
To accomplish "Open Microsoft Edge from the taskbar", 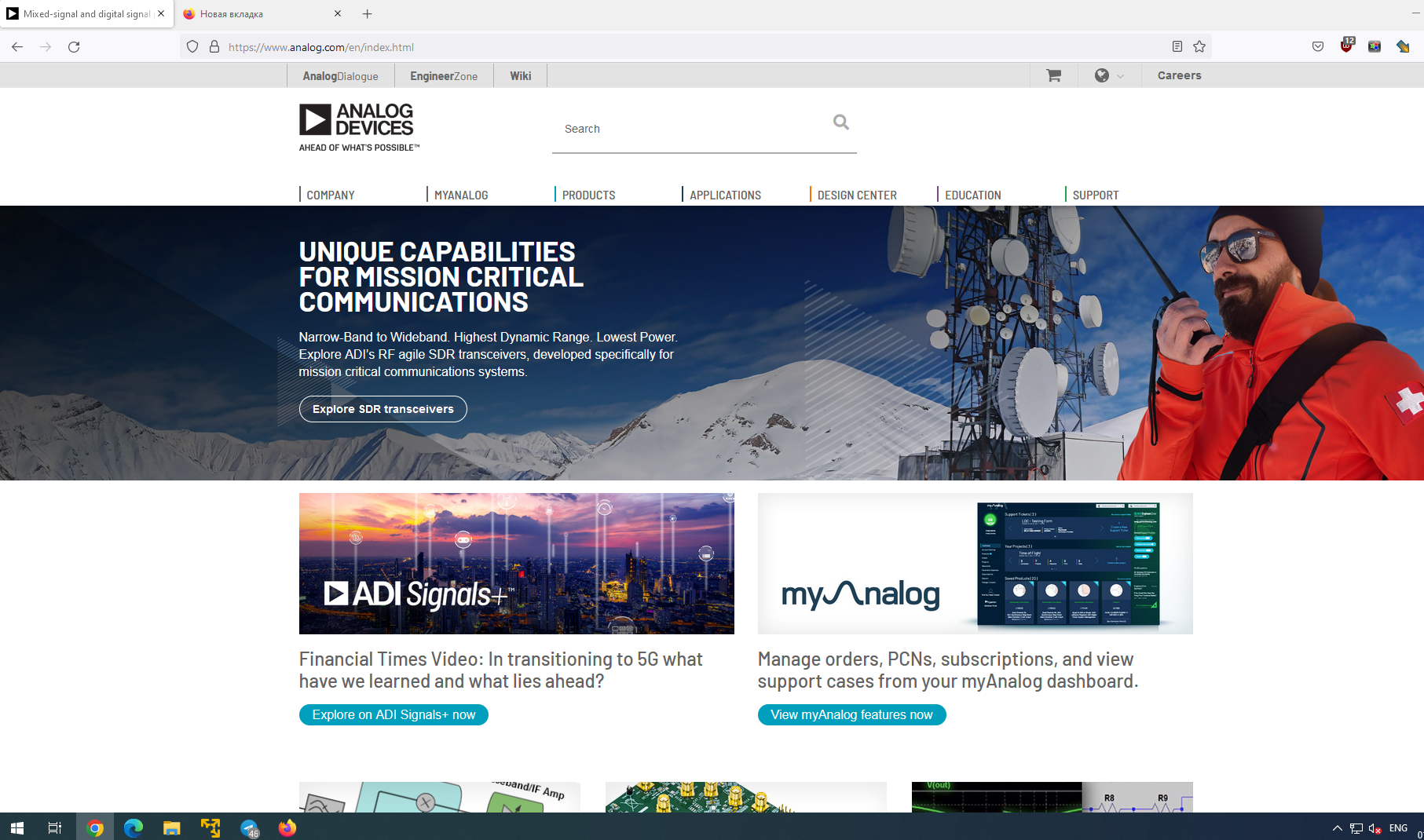I will coord(134,827).
